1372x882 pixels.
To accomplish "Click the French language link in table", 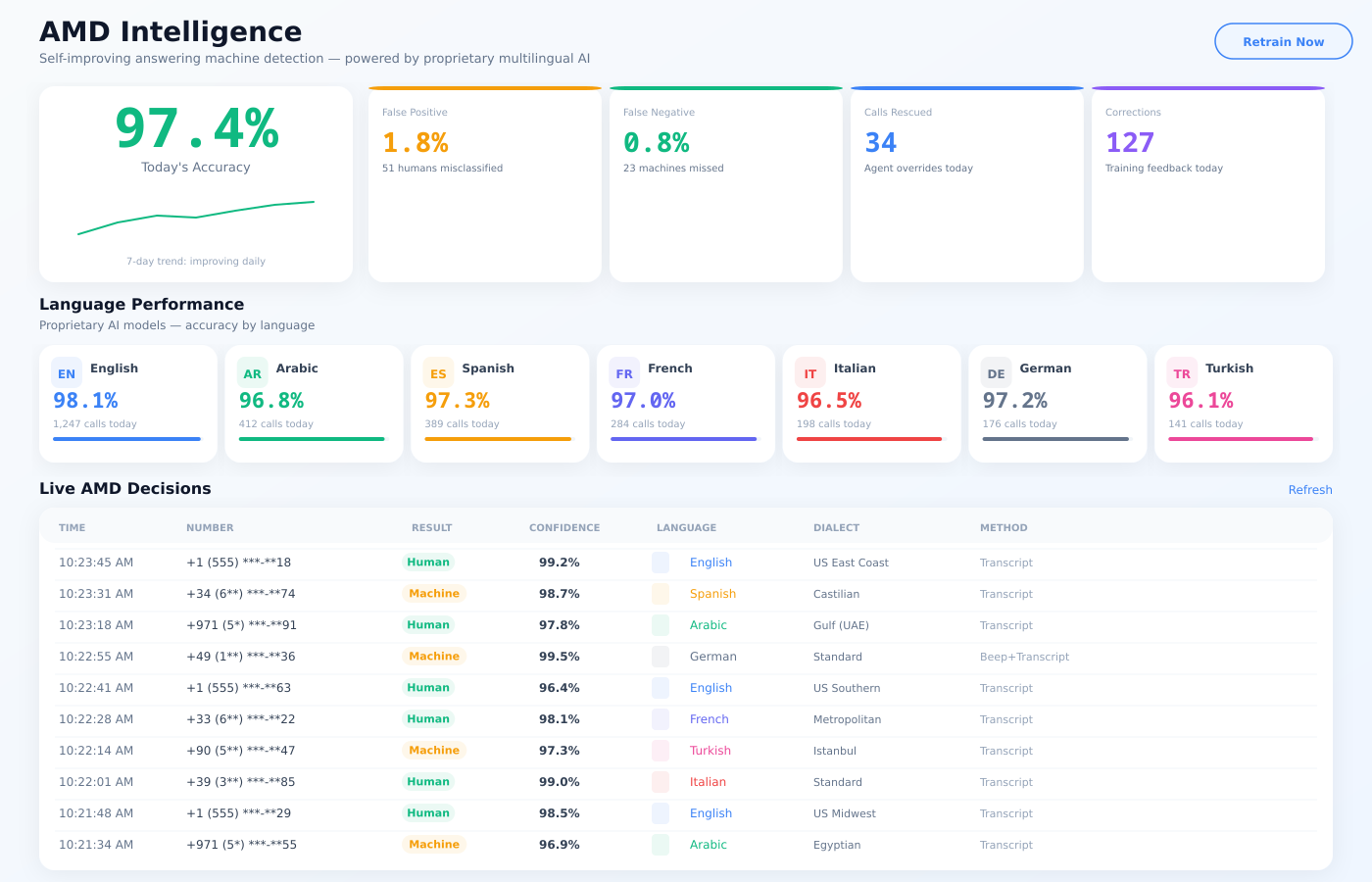I will point(710,719).
